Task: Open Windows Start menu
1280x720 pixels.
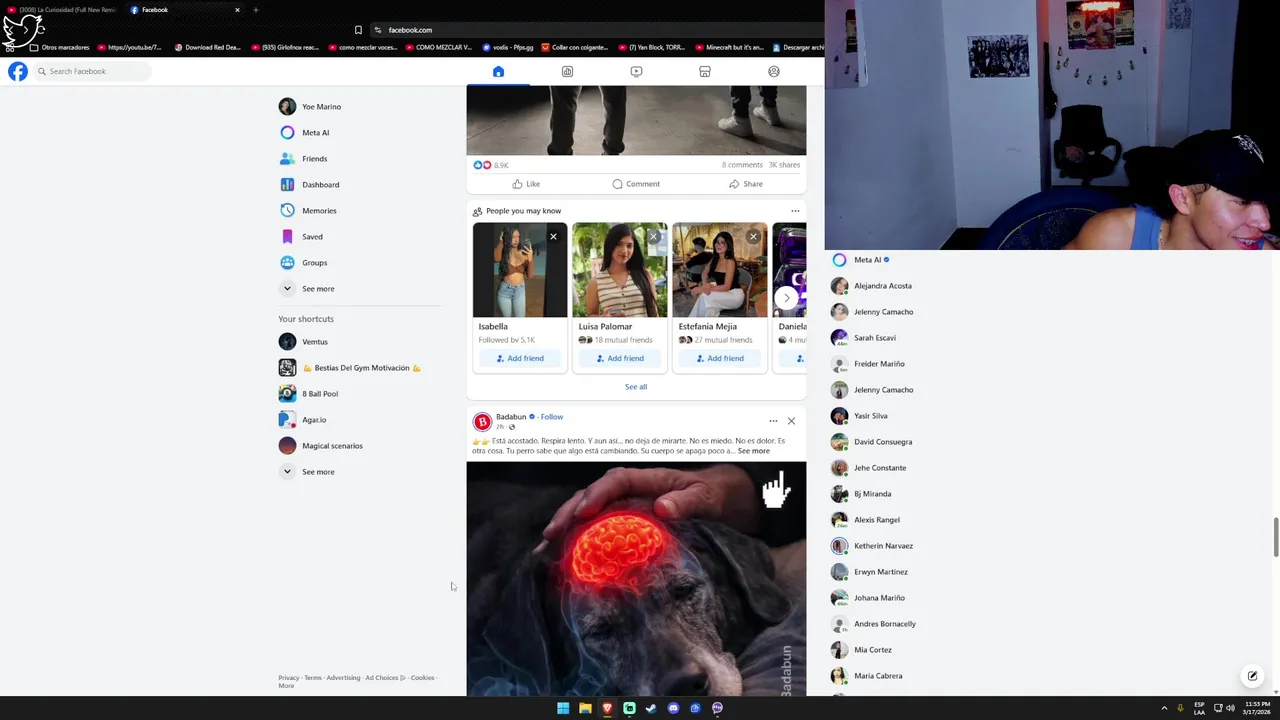Action: (x=563, y=708)
